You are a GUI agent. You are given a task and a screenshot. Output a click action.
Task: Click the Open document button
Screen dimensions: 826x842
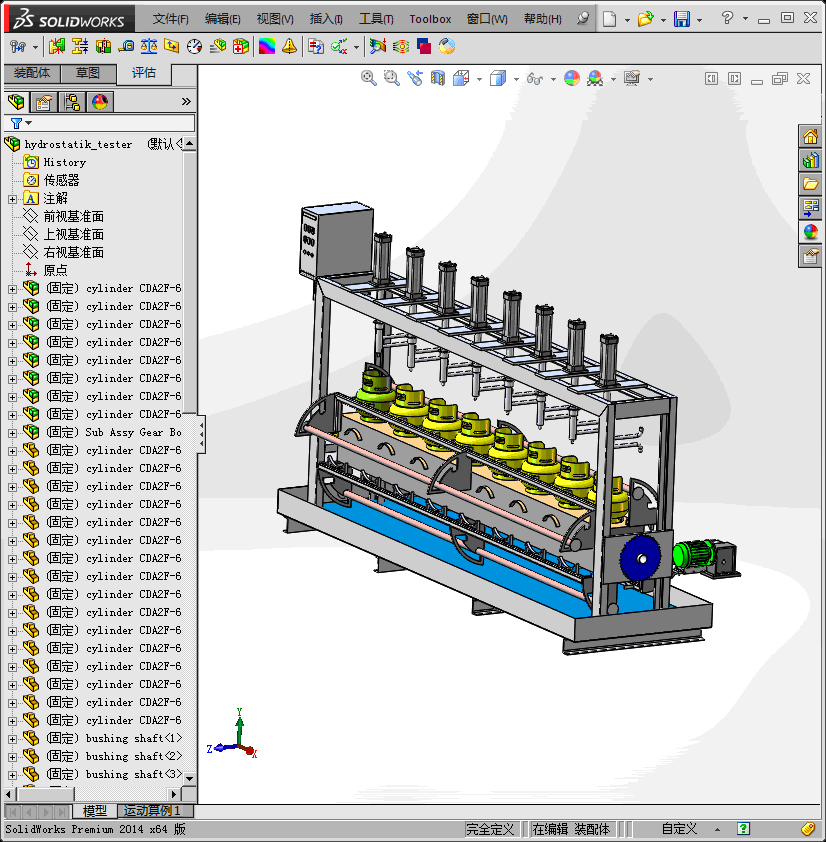tap(646, 19)
